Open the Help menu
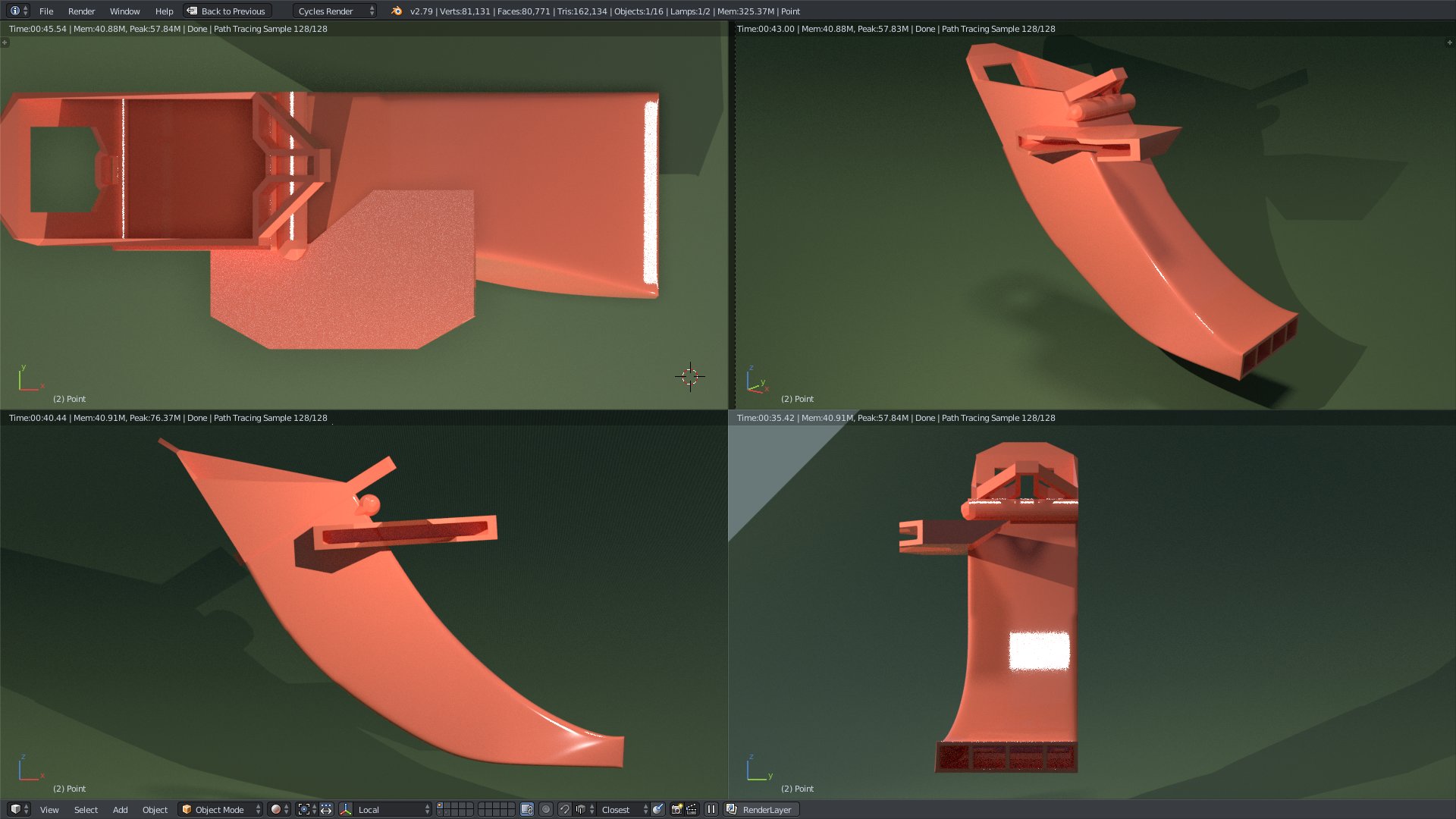 pos(164,11)
